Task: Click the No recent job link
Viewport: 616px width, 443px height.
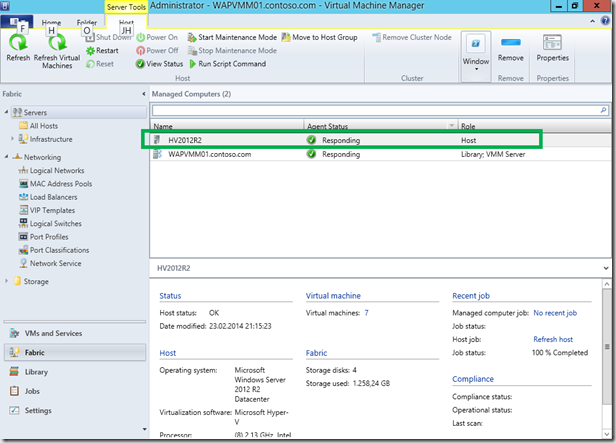Action: pyautogui.click(x=555, y=313)
